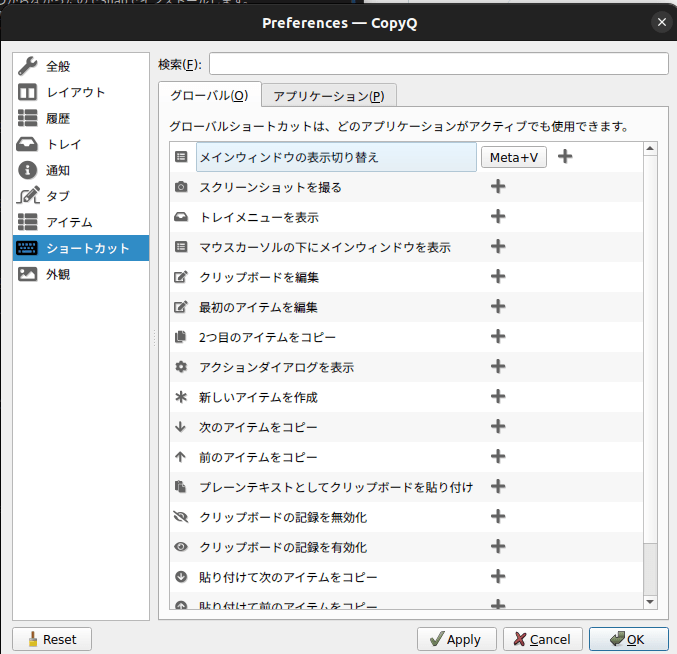Add shortcut for クリップボードの記録を有効化
The height and width of the screenshot is (654, 677).
pos(498,547)
